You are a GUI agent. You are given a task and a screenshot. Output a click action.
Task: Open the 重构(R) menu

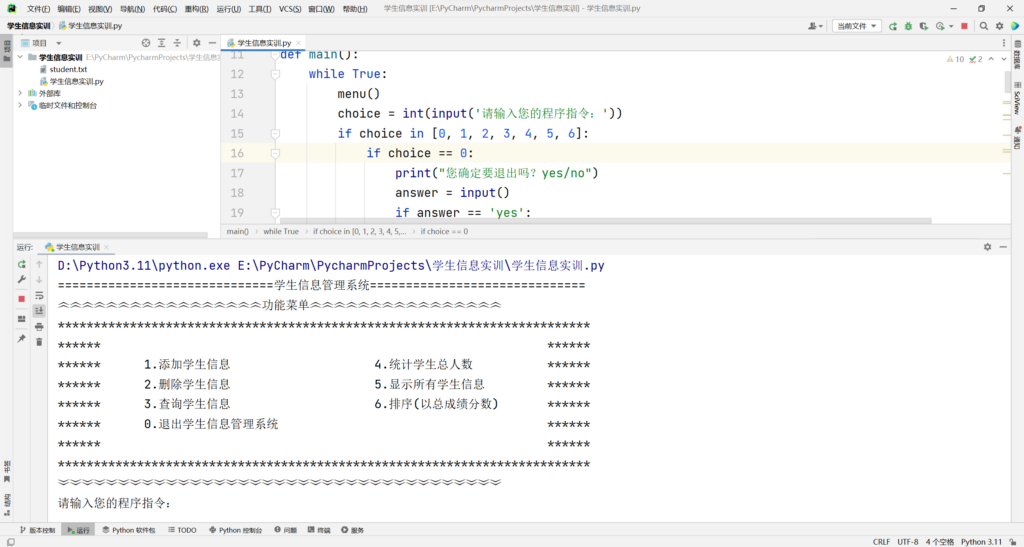tap(196, 9)
